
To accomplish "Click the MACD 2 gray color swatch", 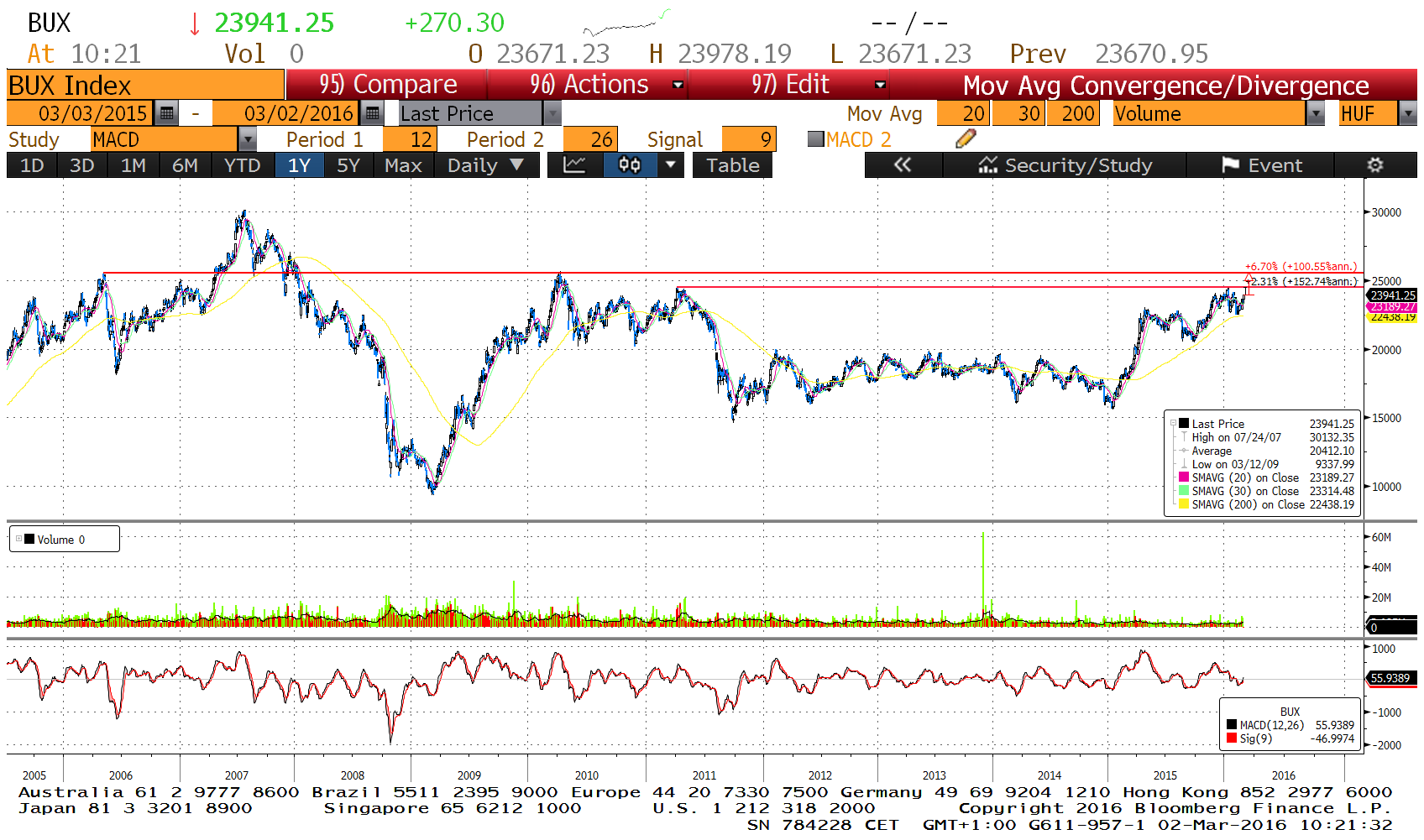I will (815, 139).
